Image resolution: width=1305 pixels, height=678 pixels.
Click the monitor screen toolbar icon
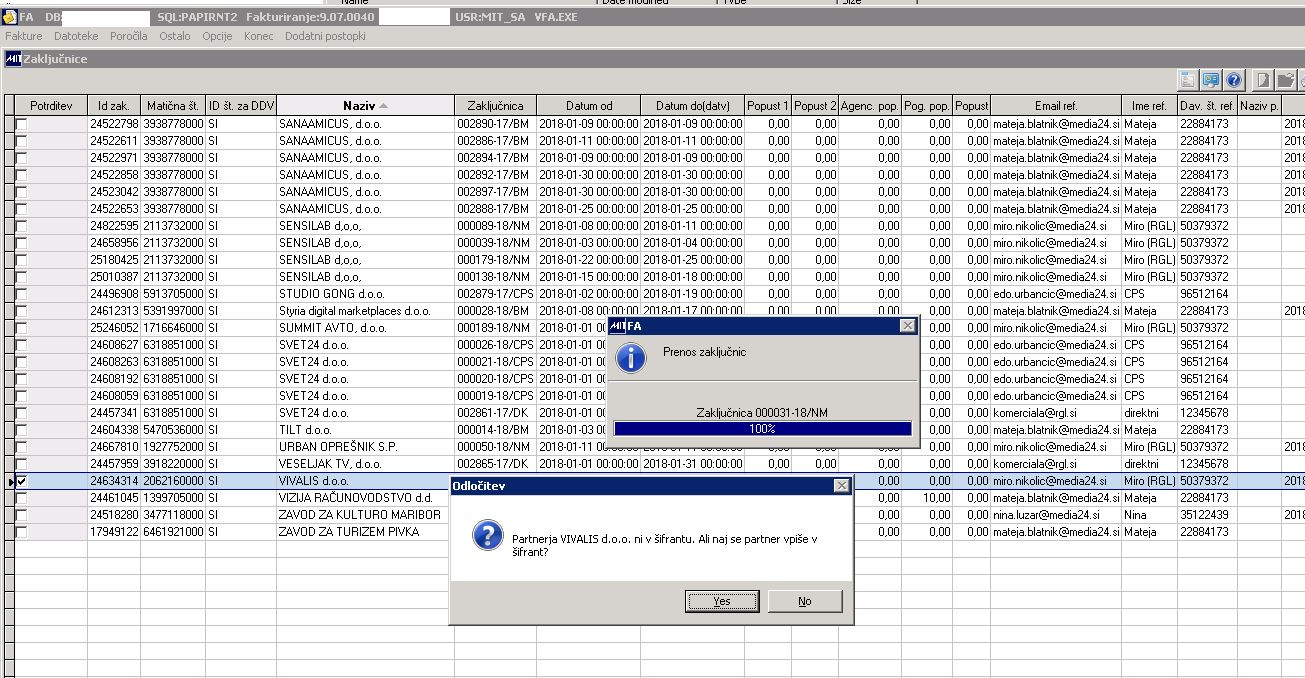tap(1211, 81)
